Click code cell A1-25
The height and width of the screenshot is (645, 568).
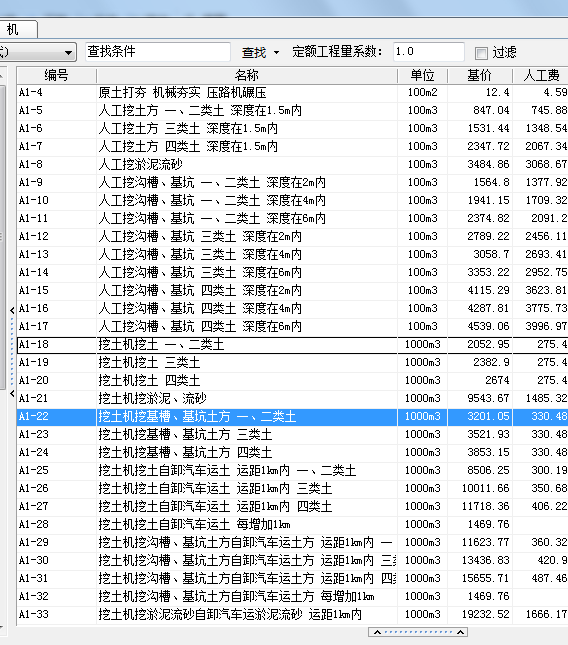click(x=57, y=471)
